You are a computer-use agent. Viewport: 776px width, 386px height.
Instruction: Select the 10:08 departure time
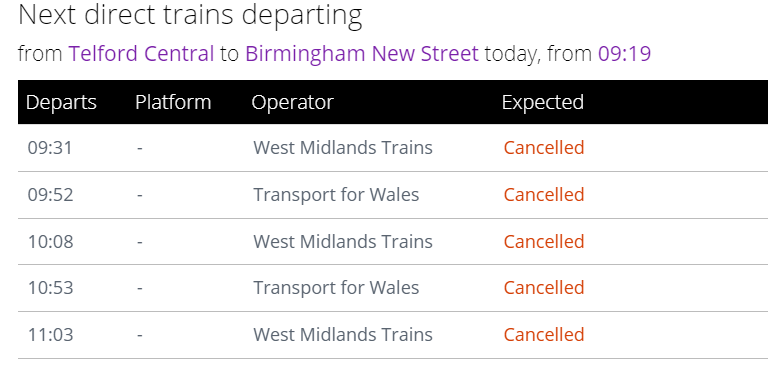click(50, 241)
